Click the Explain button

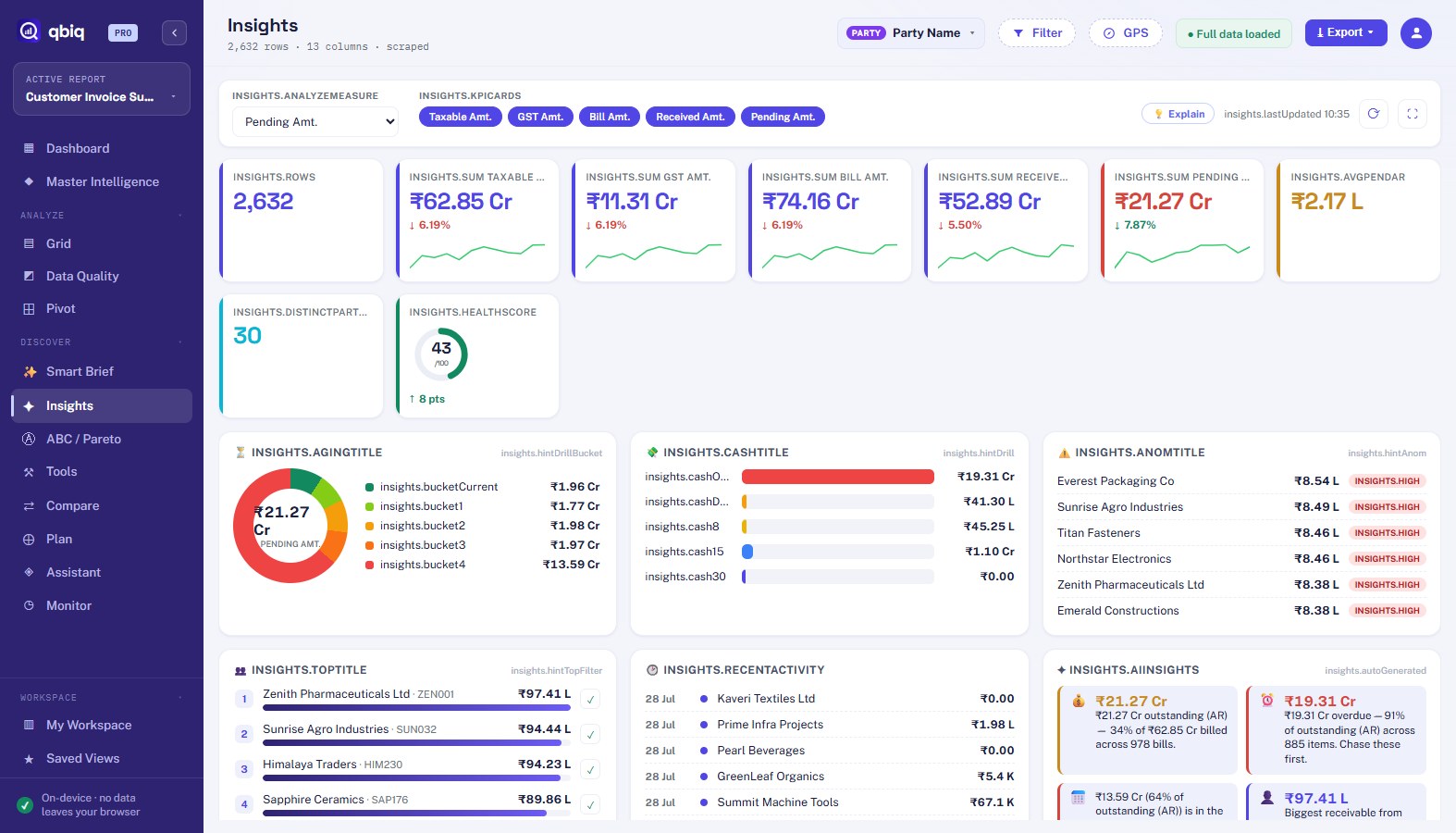coord(1178,114)
